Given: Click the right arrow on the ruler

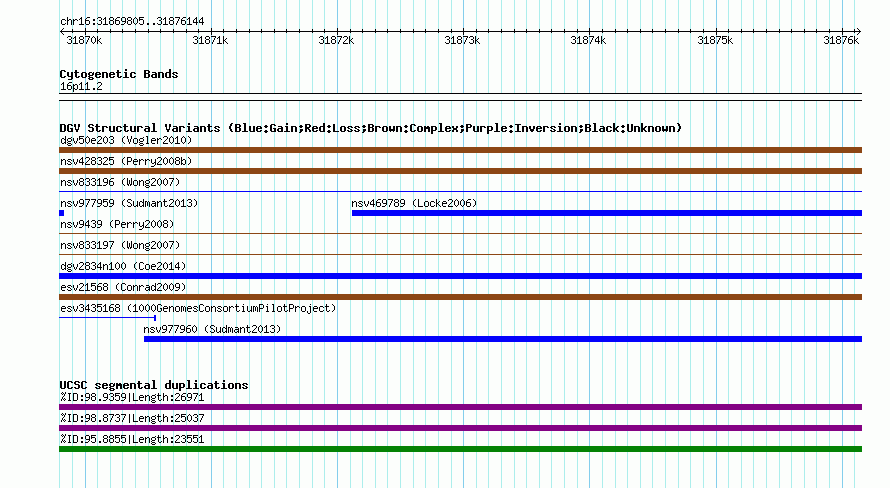Looking at the screenshot, I should pyautogui.click(x=859, y=32).
